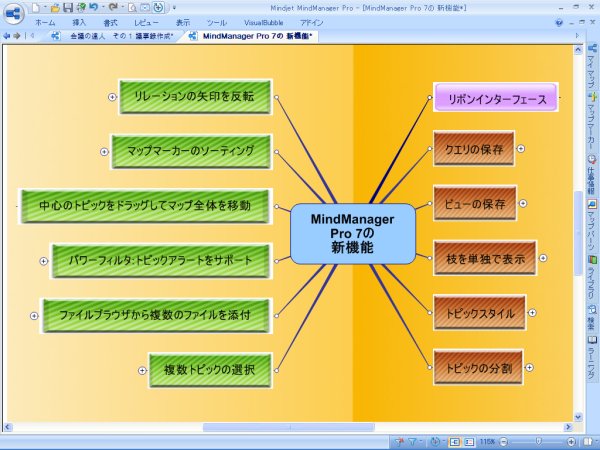Open 仕事情報 side panel

(592, 175)
